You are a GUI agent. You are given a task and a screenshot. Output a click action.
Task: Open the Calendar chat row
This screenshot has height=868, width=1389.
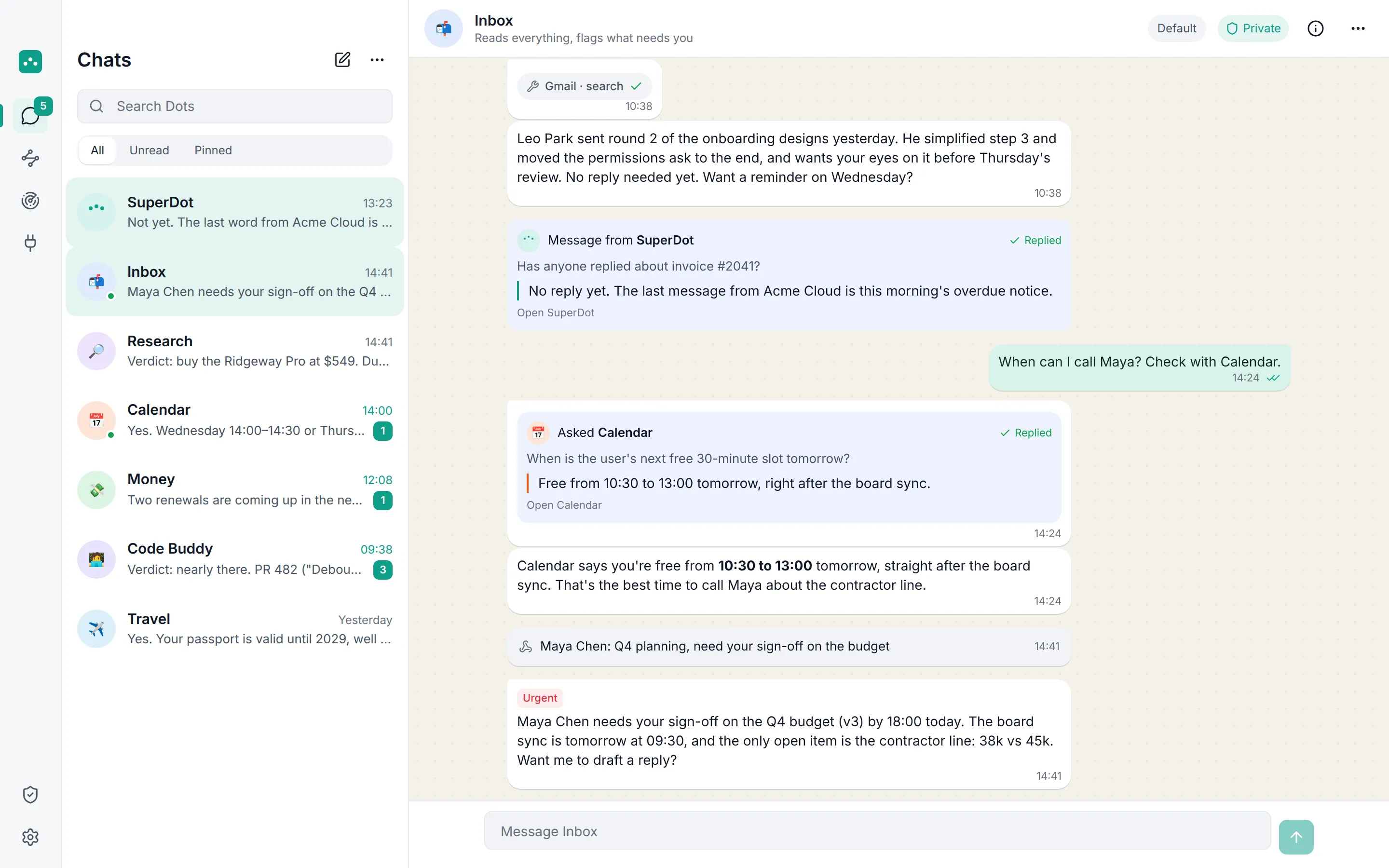pyautogui.click(x=235, y=420)
